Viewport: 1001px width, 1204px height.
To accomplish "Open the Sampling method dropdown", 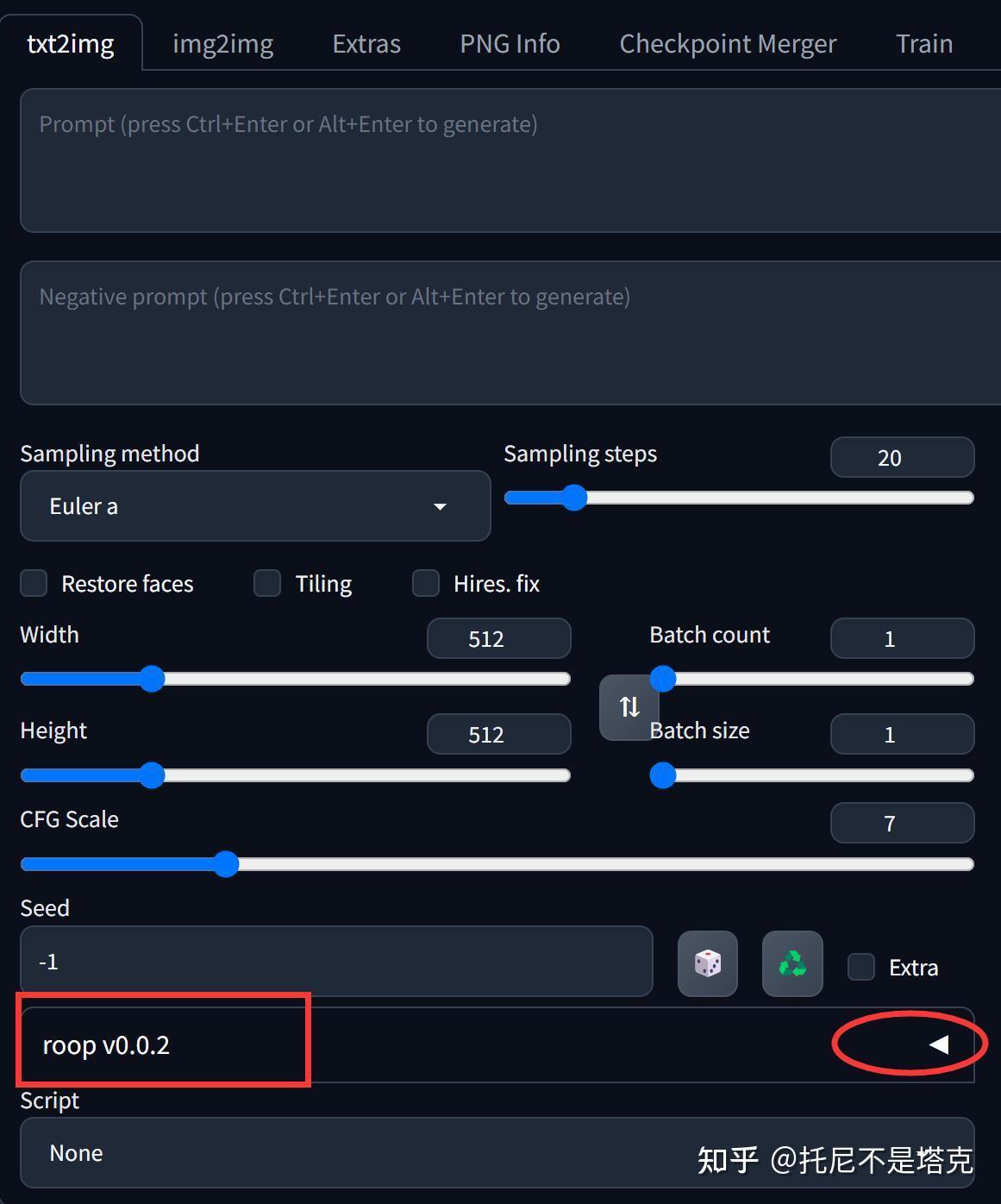I will click(255, 506).
